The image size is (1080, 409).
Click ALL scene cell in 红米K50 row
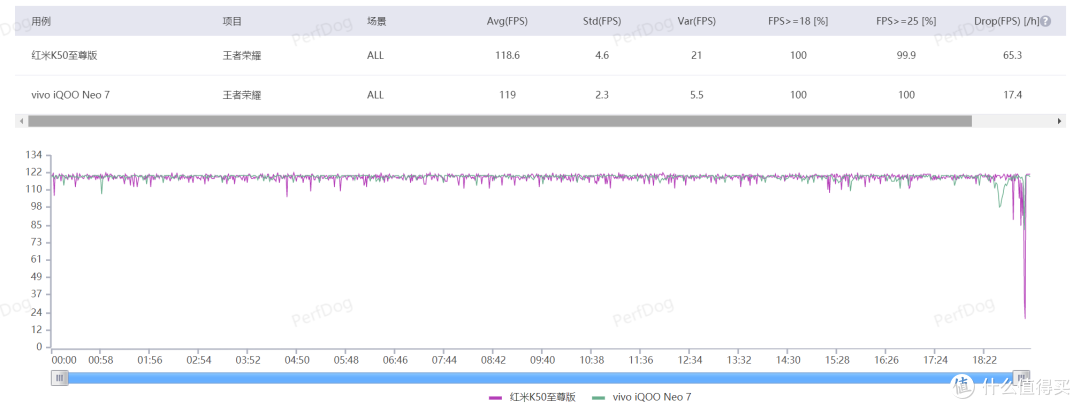coord(375,55)
